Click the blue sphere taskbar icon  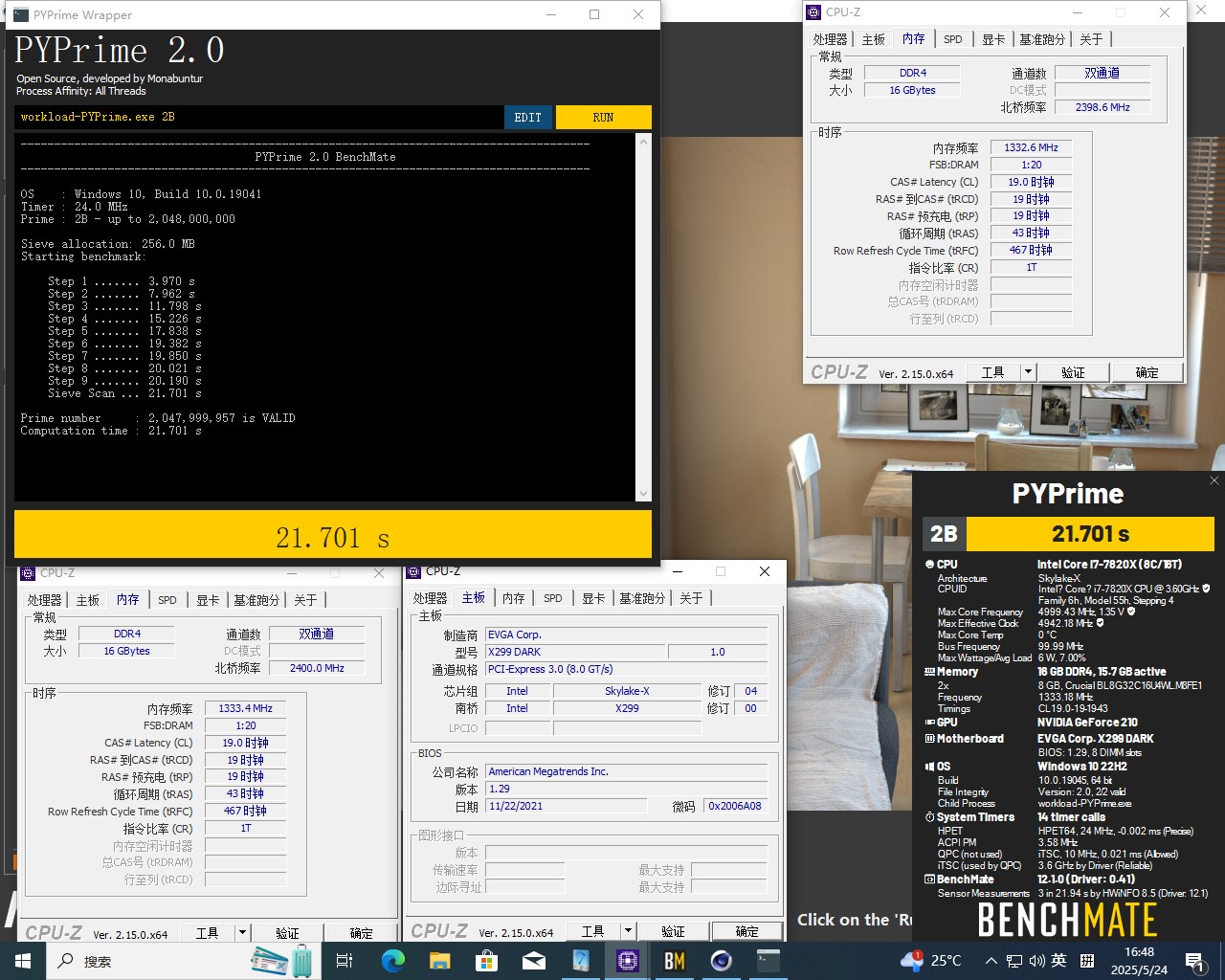[x=722, y=961]
